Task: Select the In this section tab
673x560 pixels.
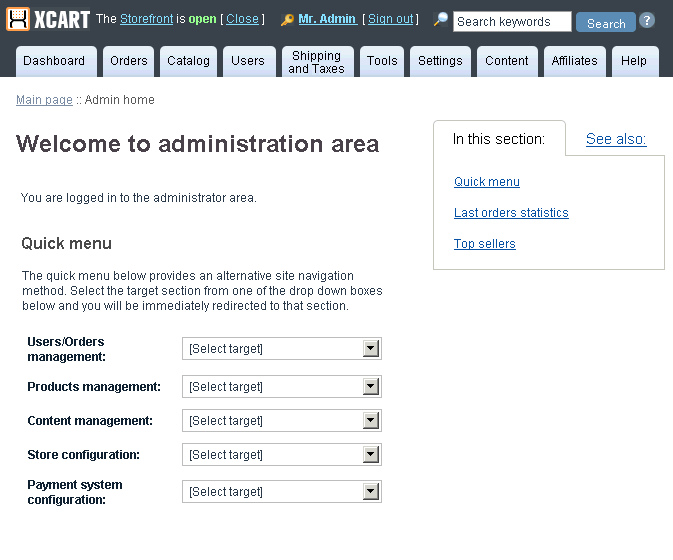Action: point(499,139)
